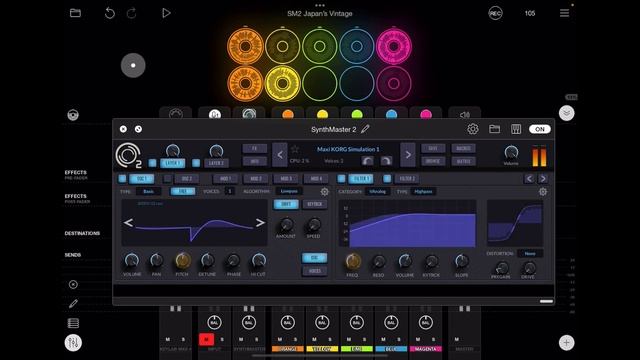Click the round ring icon above EFFECTS
Viewport: 640px width, 360px height.
coord(73,115)
